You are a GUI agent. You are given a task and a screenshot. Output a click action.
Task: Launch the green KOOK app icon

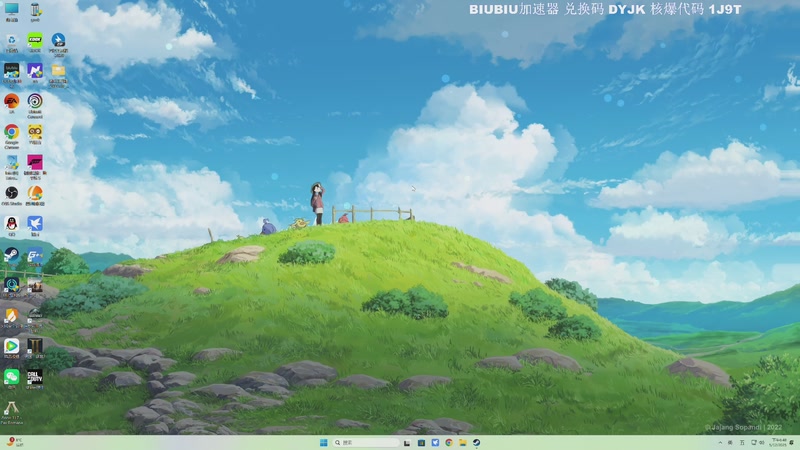(35, 43)
